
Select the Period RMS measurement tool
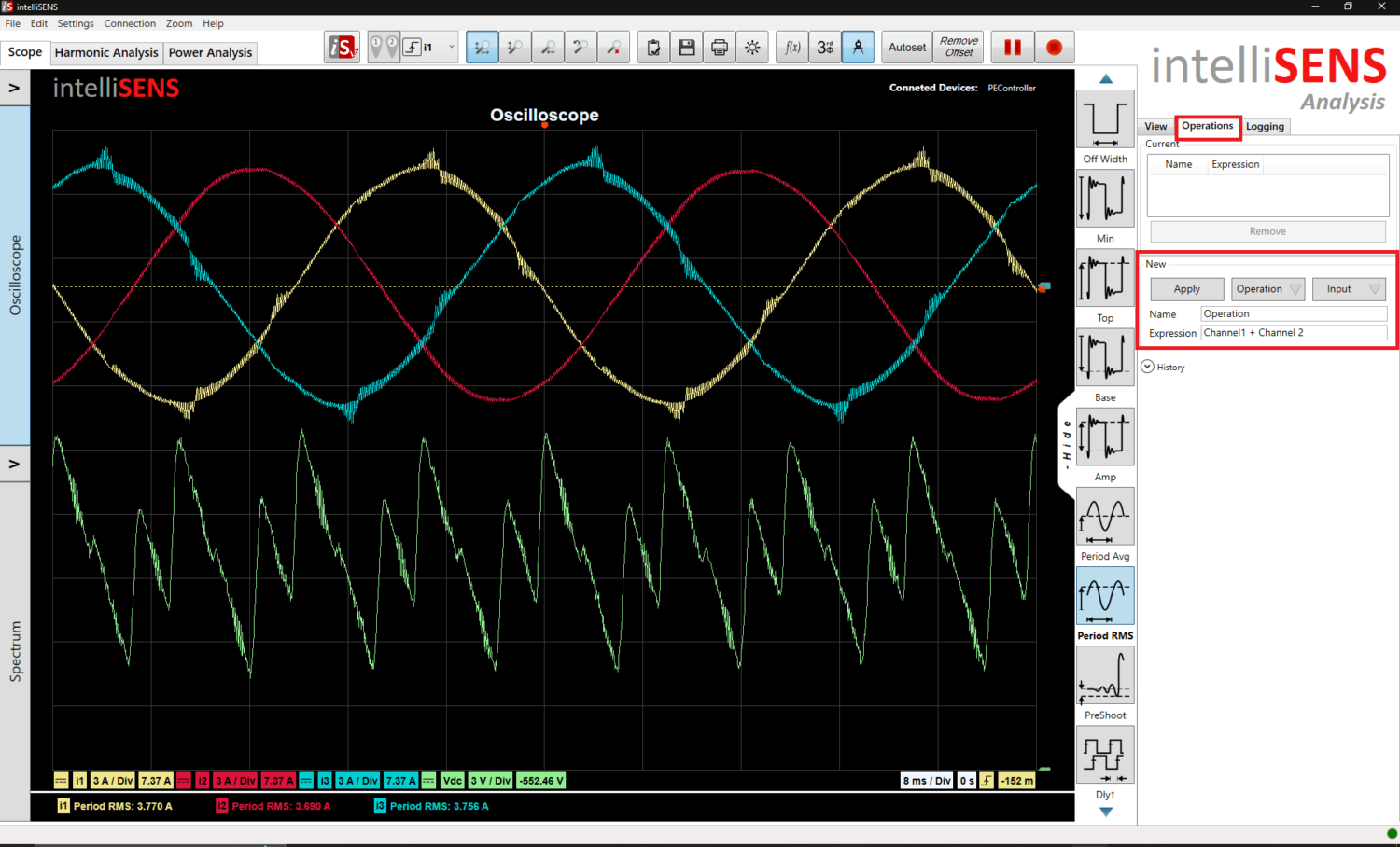click(x=1105, y=596)
